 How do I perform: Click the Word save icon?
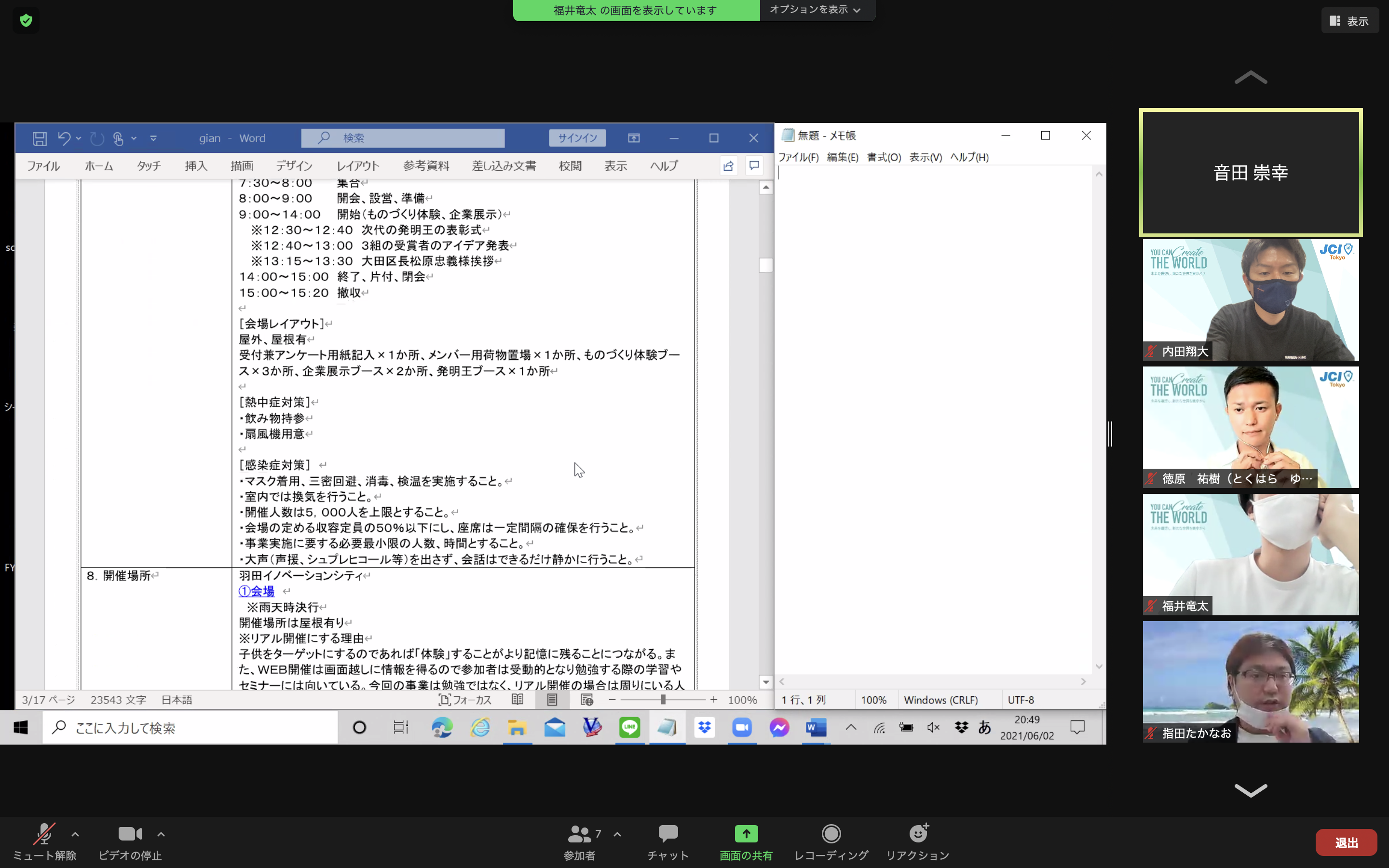point(40,138)
